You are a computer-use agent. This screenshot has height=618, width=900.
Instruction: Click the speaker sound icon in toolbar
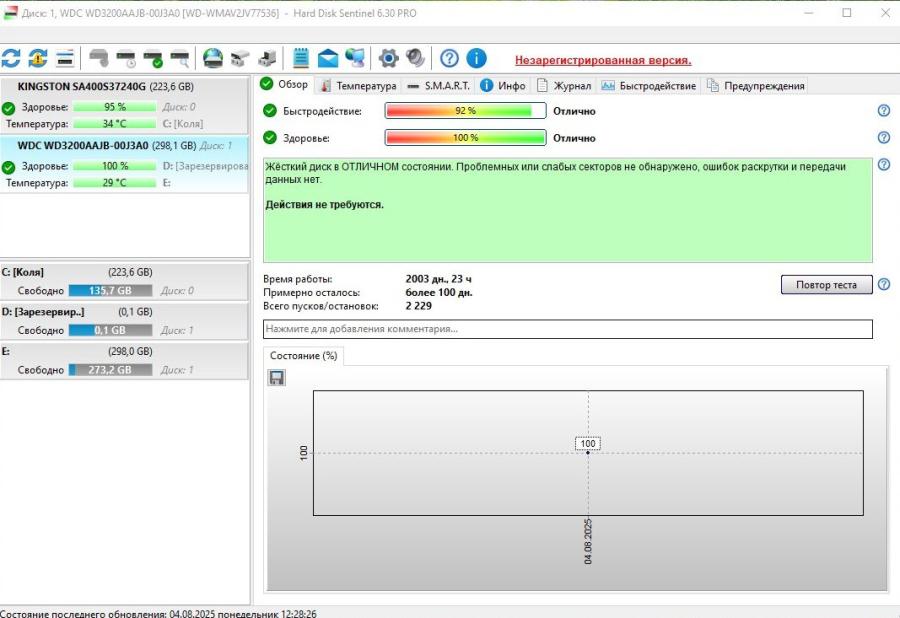[415, 58]
